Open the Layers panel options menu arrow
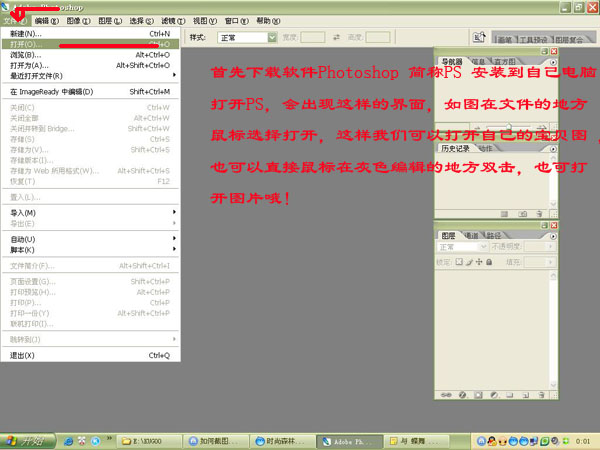This screenshot has height=450, width=600. pyautogui.click(x=553, y=236)
